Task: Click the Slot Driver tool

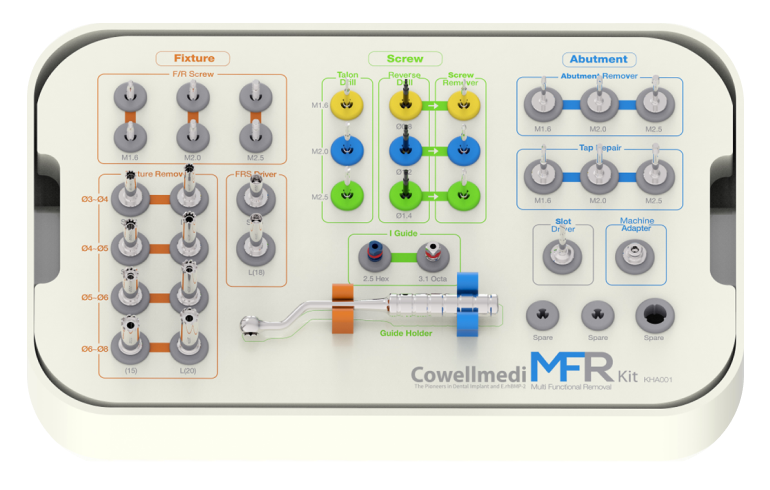Action: pos(562,257)
